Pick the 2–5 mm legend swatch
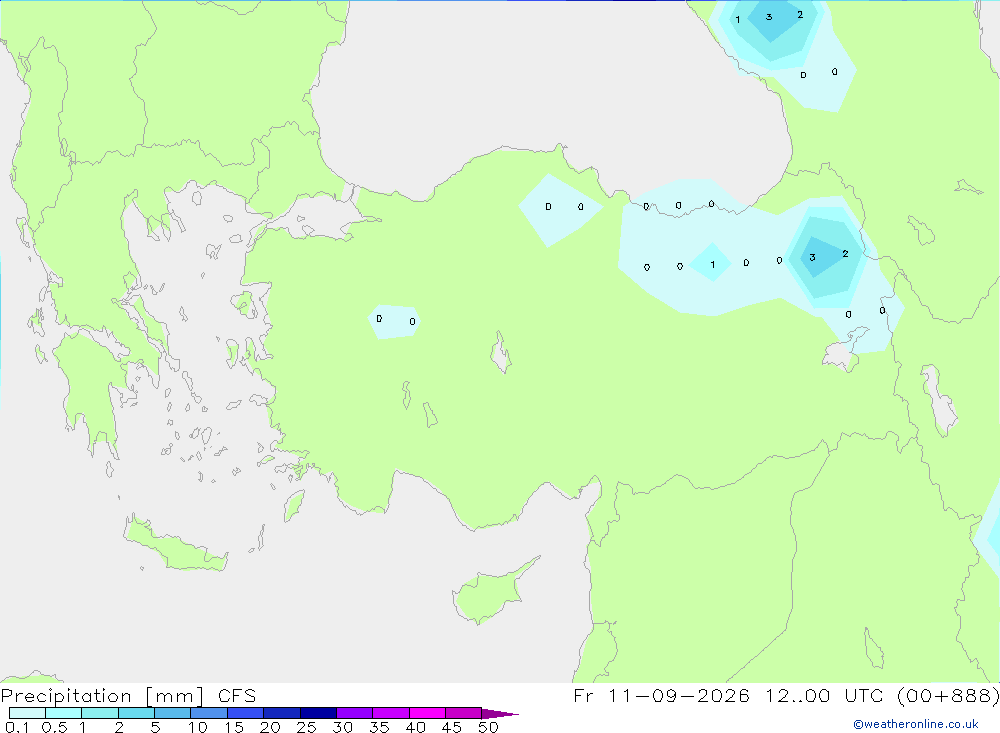The height and width of the screenshot is (733, 1000). pyautogui.click(x=136, y=713)
